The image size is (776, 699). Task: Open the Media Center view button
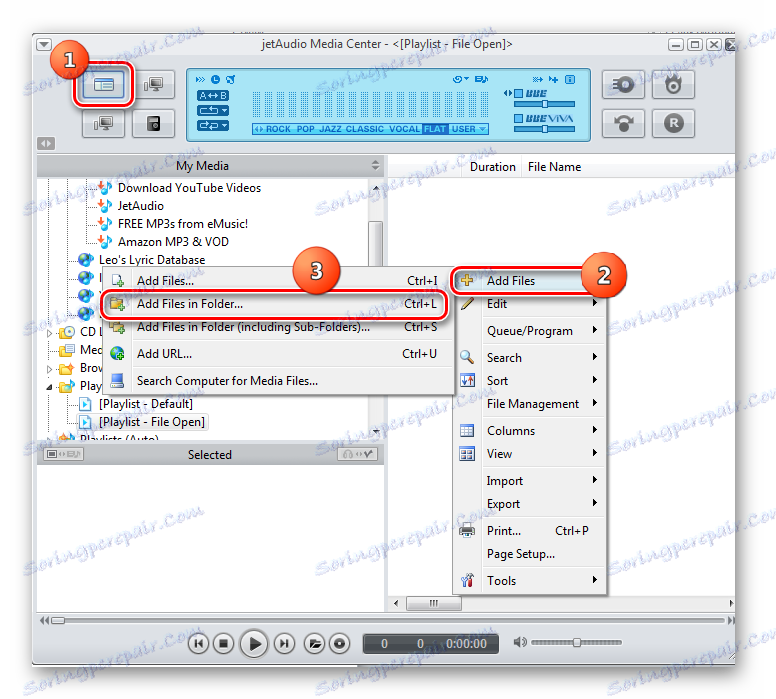(103, 85)
